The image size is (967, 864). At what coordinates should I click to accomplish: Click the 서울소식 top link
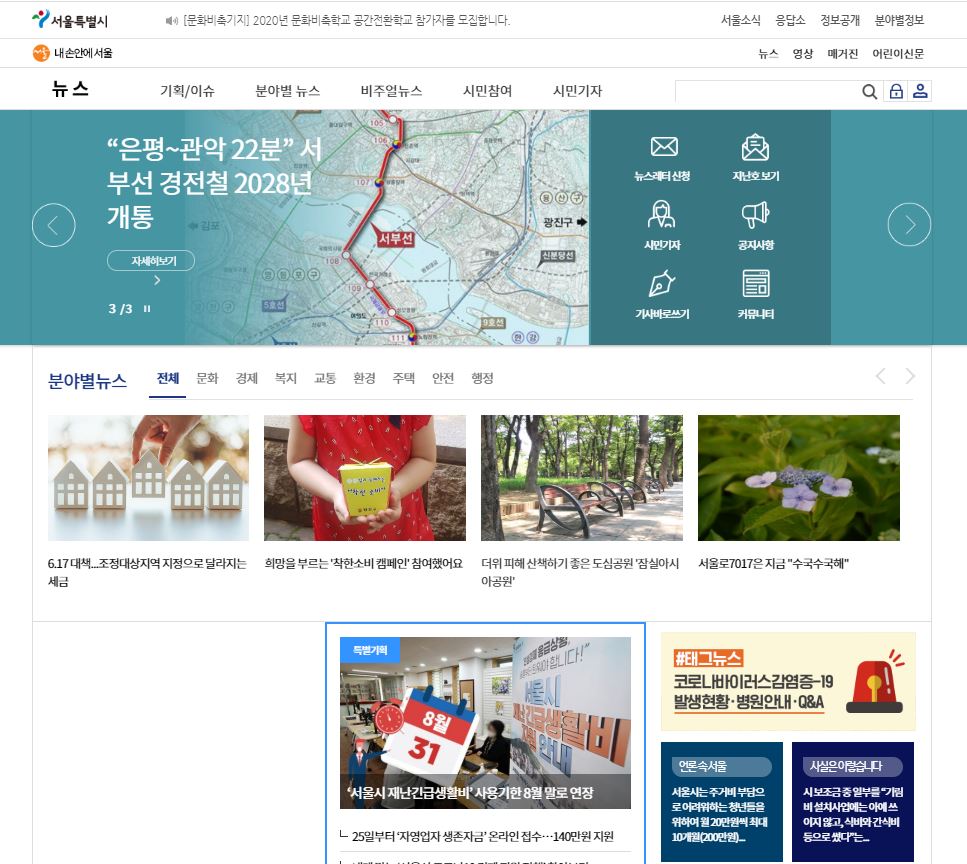pos(741,20)
